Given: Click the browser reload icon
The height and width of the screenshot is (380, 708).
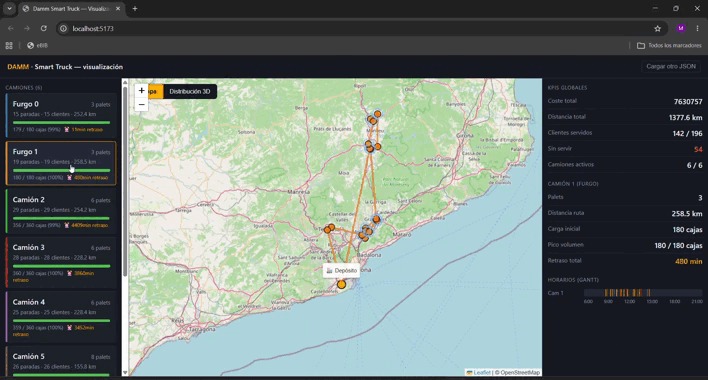Looking at the screenshot, I should click(44, 28).
